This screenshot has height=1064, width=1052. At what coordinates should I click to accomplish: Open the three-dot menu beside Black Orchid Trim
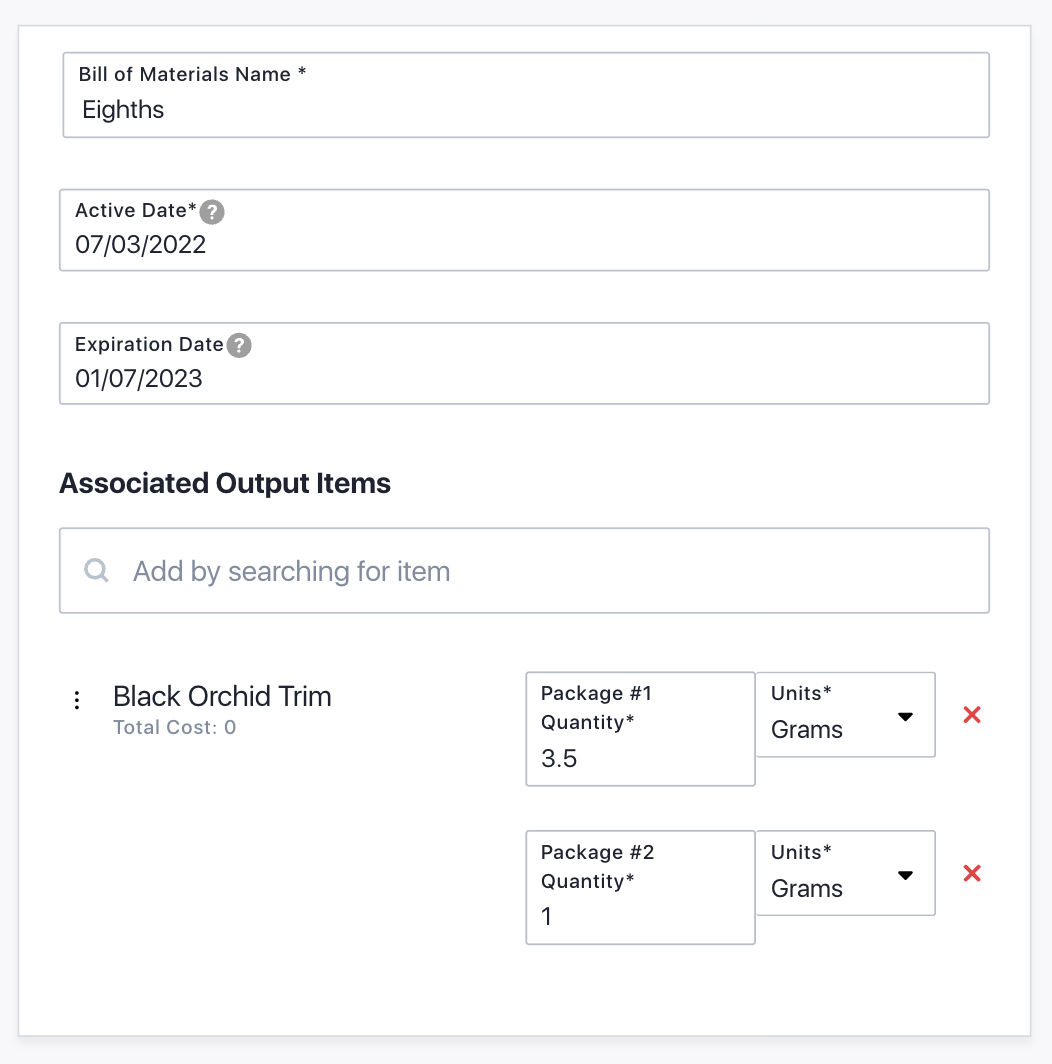coord(77,700)
